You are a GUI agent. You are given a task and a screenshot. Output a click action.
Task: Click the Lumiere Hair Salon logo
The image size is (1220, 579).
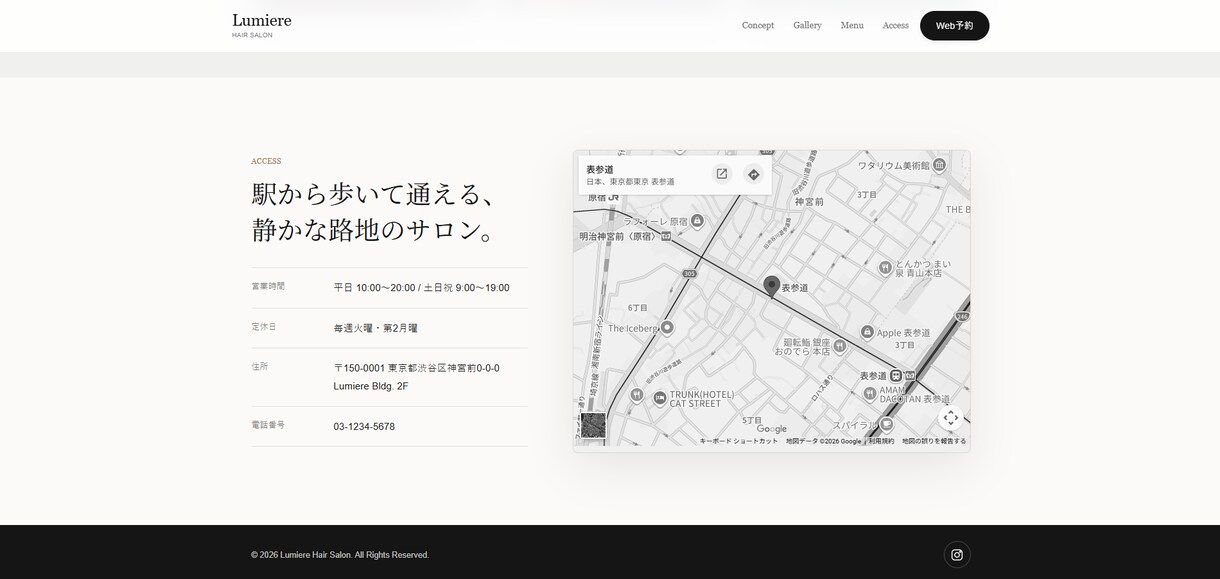262,25
